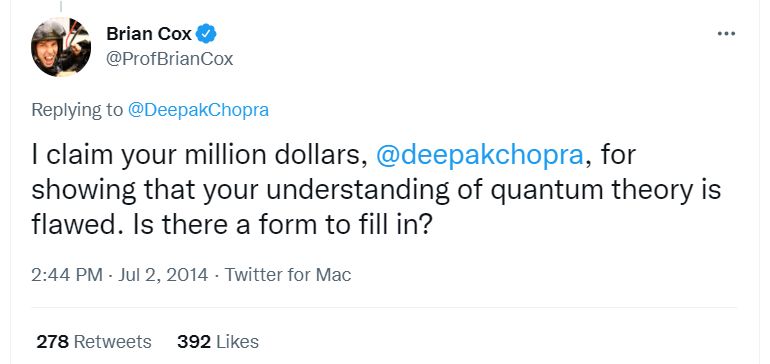Viewport: 770px width, 364px height.
Task: Click the blue verified badge icon
Action: tap(206, 34)
